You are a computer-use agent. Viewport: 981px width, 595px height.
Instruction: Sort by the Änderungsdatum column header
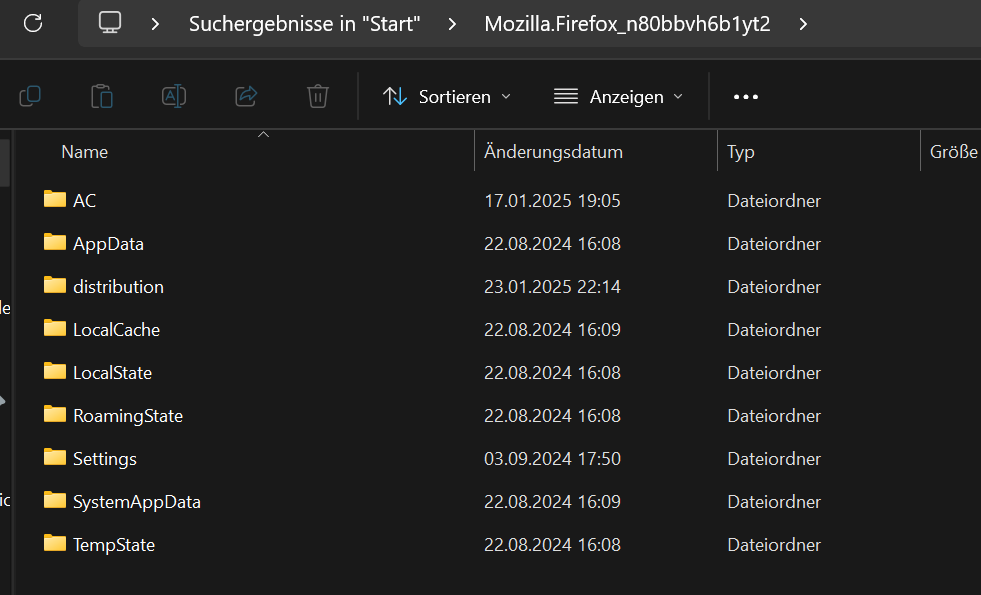click(x=553, y=152)
